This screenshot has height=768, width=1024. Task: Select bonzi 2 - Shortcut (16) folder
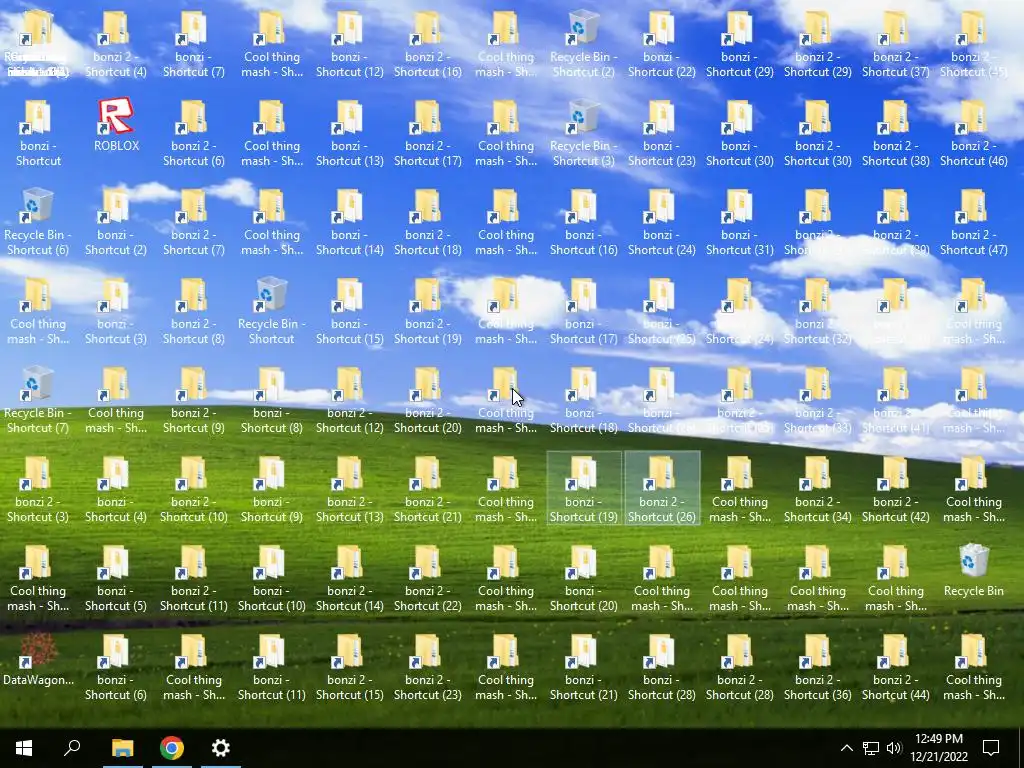click(x=428, y=44)
